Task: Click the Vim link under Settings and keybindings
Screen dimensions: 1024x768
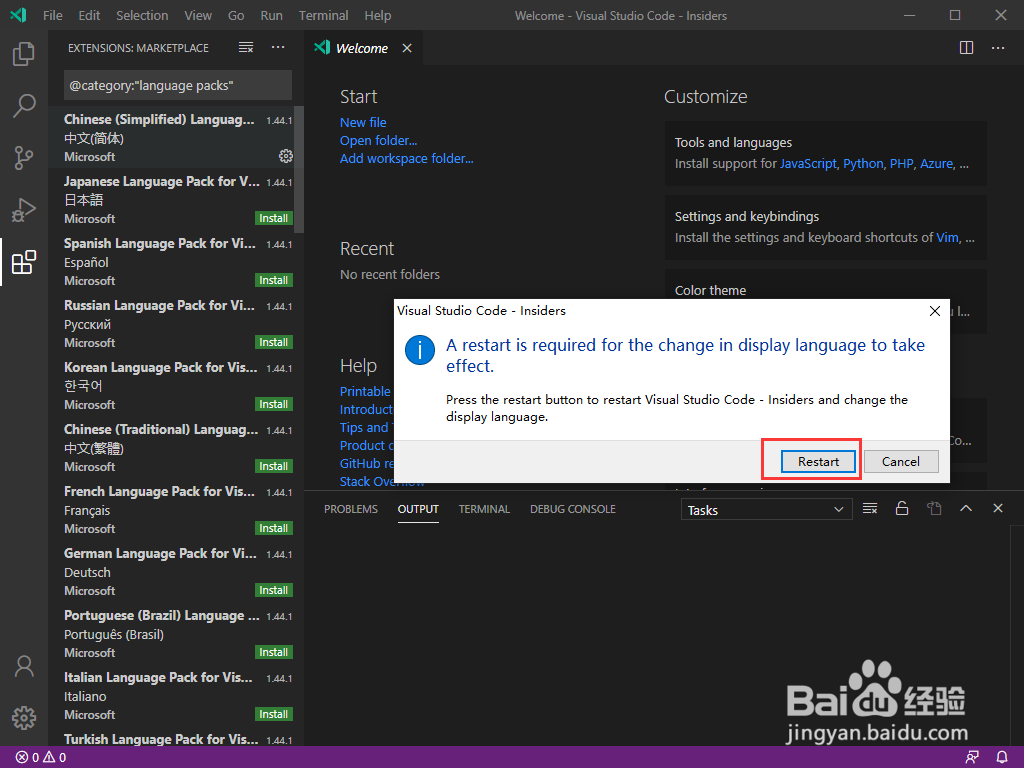Action: pos(947,238)
